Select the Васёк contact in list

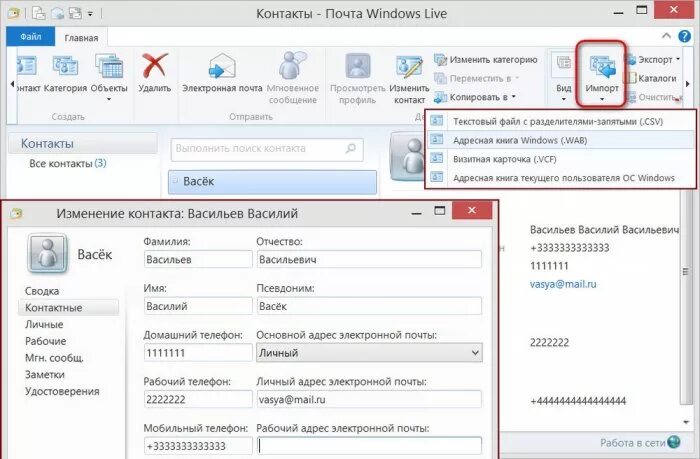[x=272, y=182]
